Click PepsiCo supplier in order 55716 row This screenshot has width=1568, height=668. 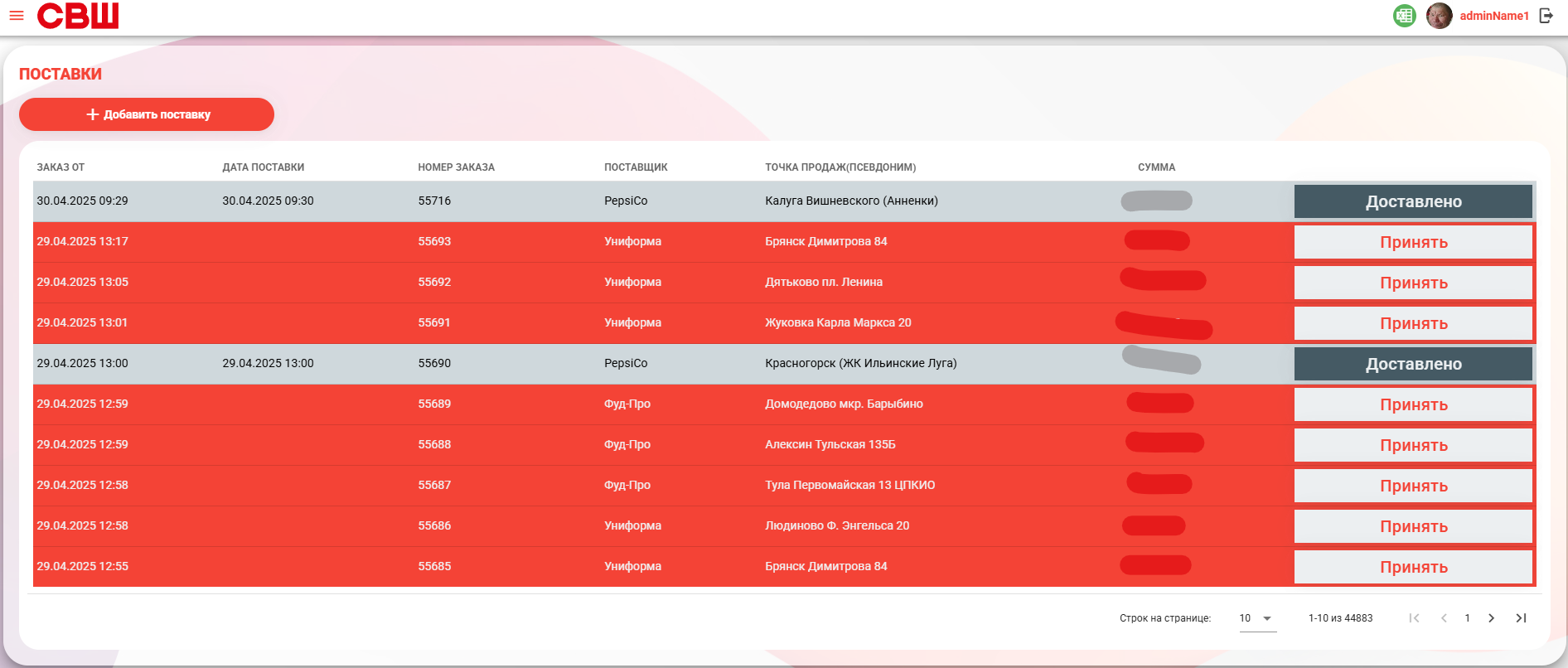tap(626, 201)
